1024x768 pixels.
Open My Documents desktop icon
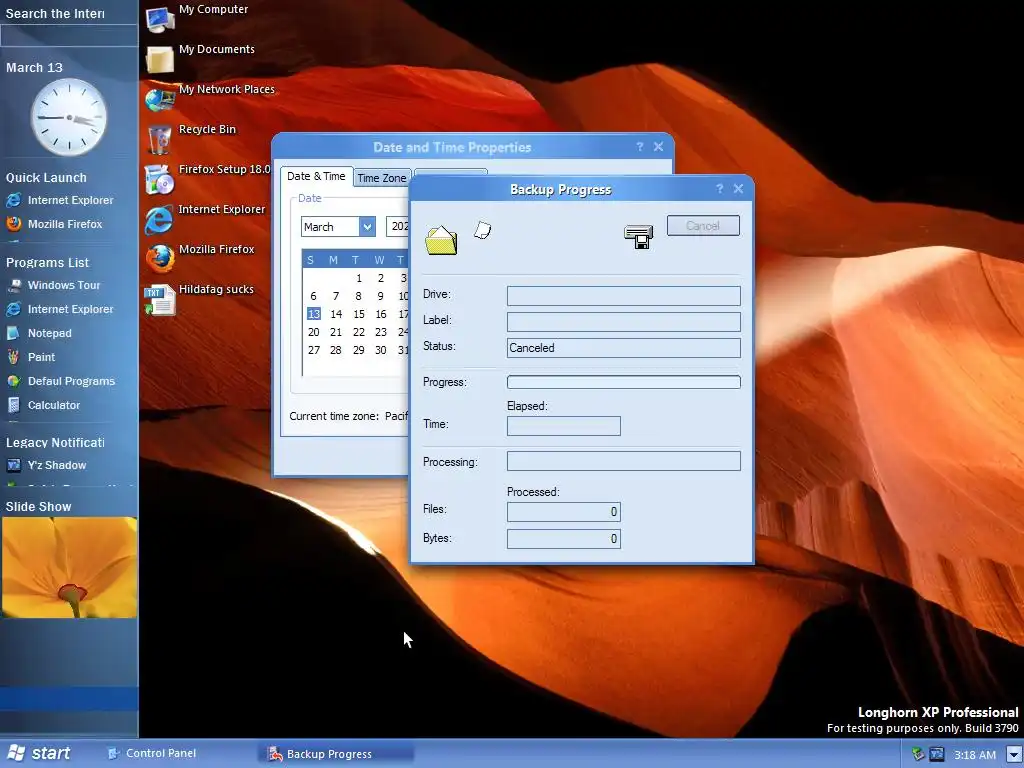(x=160, y=59)
